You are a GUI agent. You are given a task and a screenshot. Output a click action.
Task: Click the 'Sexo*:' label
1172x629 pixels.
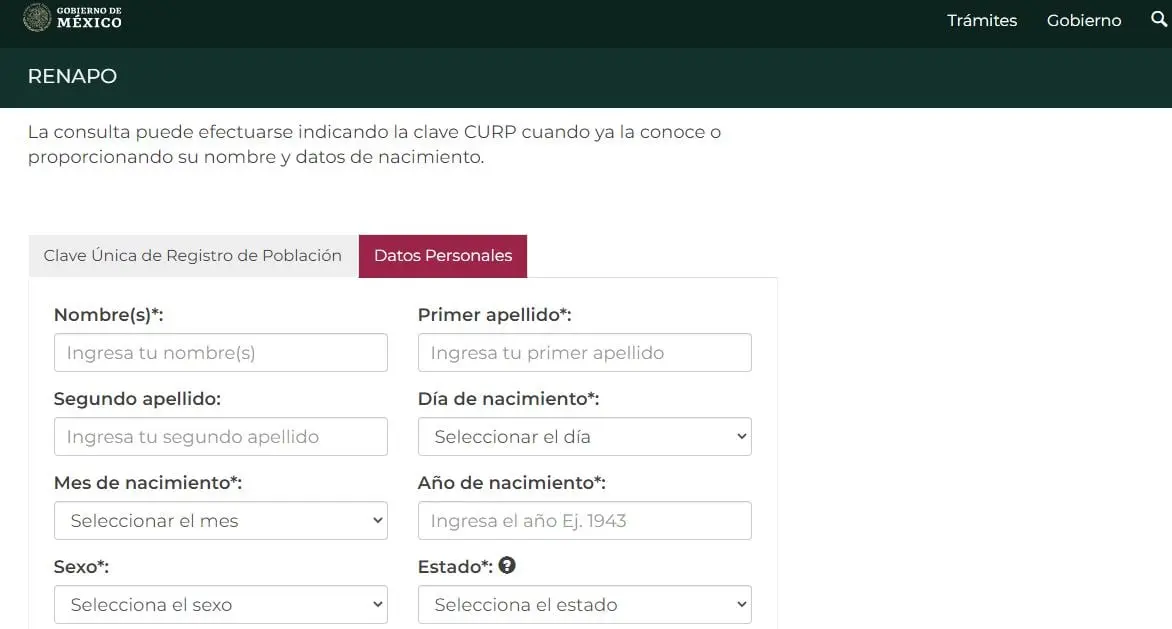[x=81, y=567]
